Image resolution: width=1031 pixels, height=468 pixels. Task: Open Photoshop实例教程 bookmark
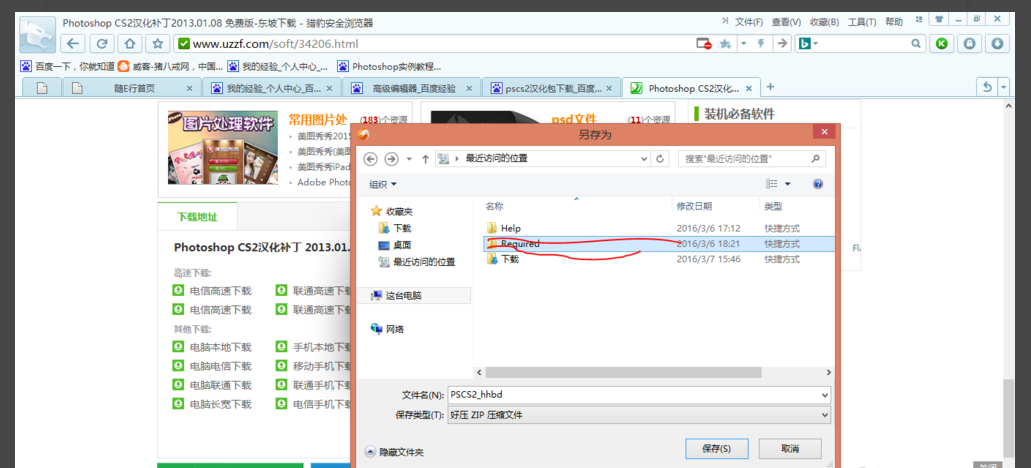(x=389, y=66)
